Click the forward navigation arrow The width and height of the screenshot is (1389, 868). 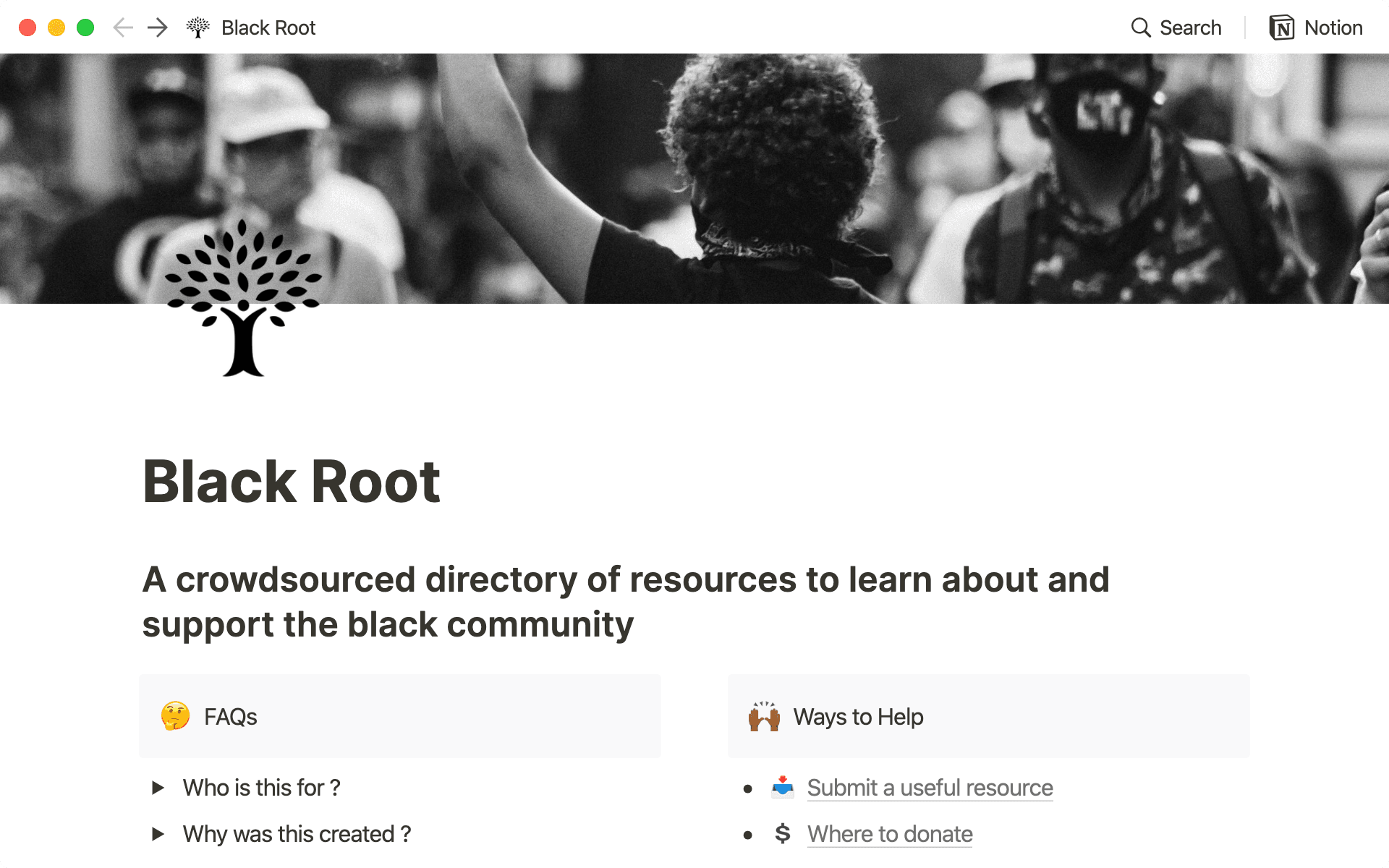click(x=157, y=27)
